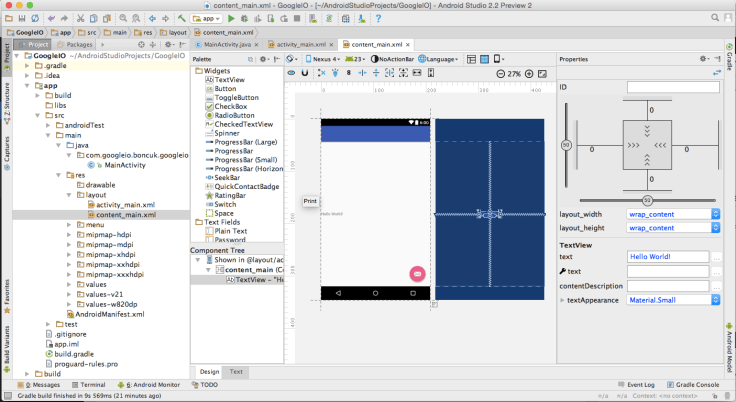Open the API 23 version dropdown
This screenshot has width=736, height=402.
tap(355, 59)
